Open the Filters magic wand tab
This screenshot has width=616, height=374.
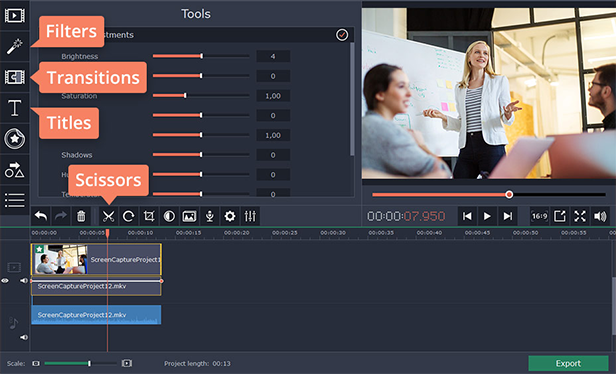[15, 46]
